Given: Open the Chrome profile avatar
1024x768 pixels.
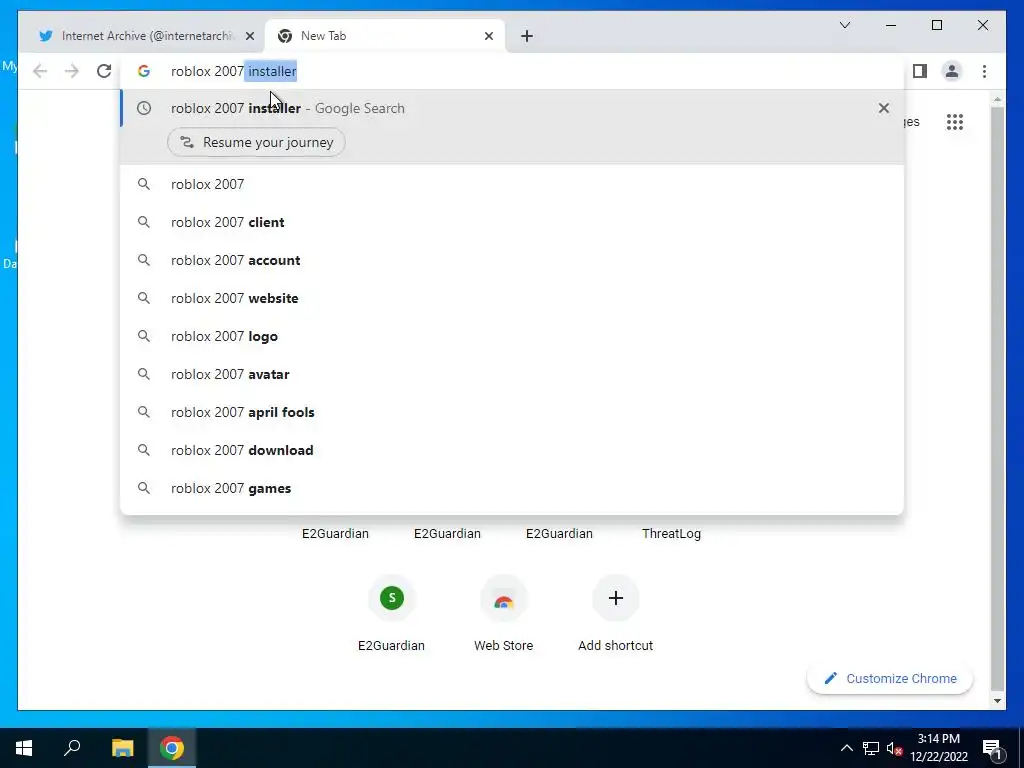Looking at the screenshot, I should point(952,71).
